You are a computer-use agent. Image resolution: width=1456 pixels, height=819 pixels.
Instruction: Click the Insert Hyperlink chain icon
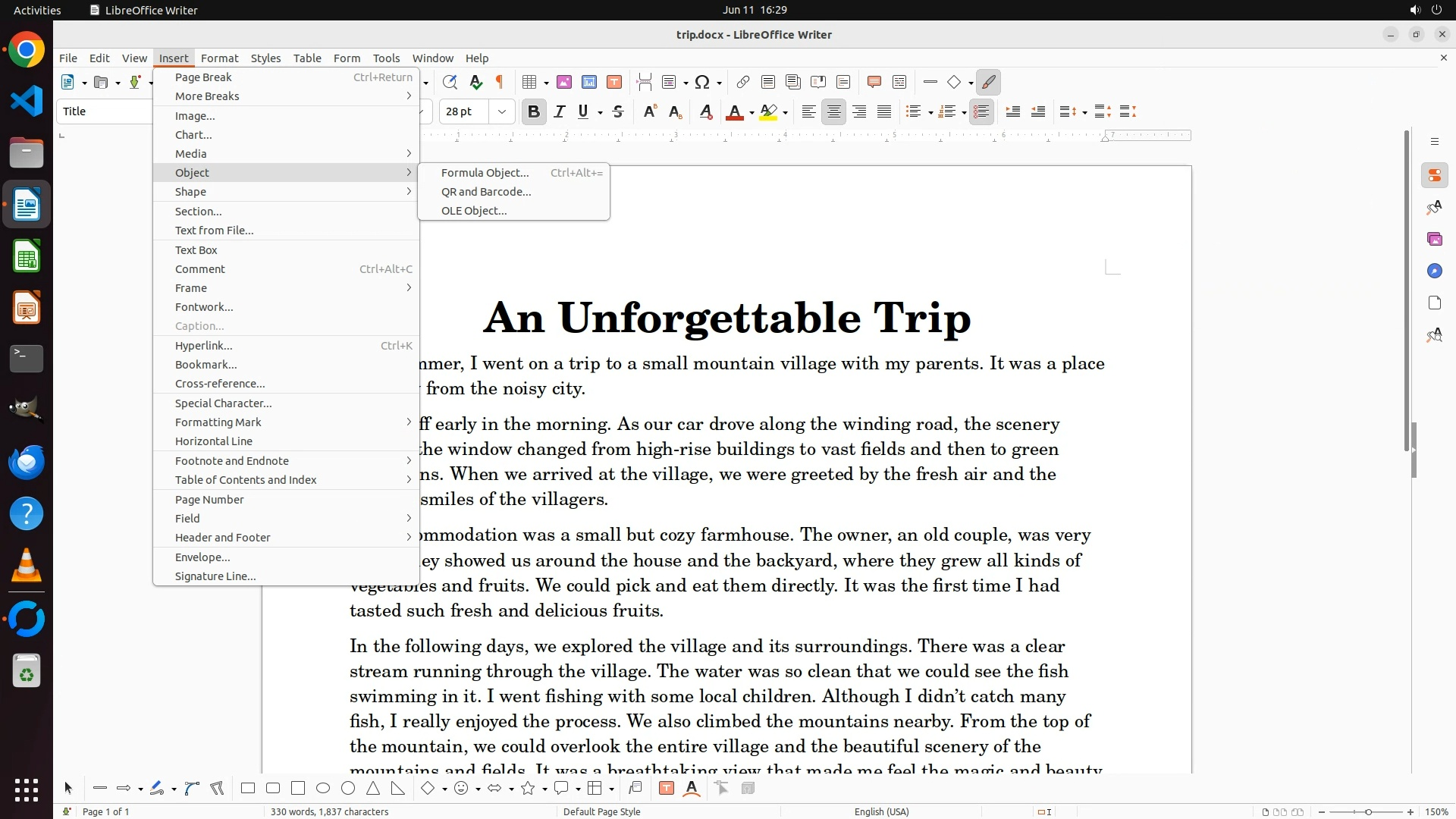(x=743, y=82)
